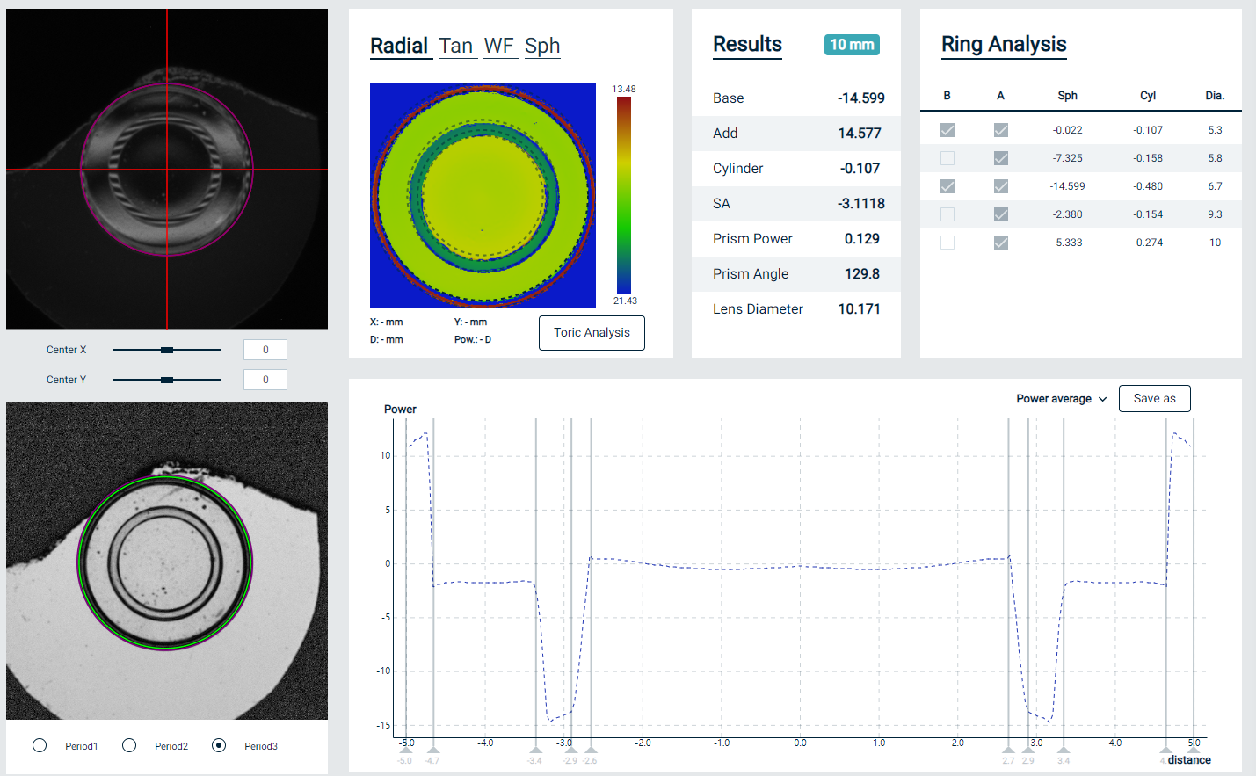The height and width of the screenshot is (776, 1256).
Task: Click the -2.6 zone marker triangle
Action: pyautogui.click(x=592, y=748)
